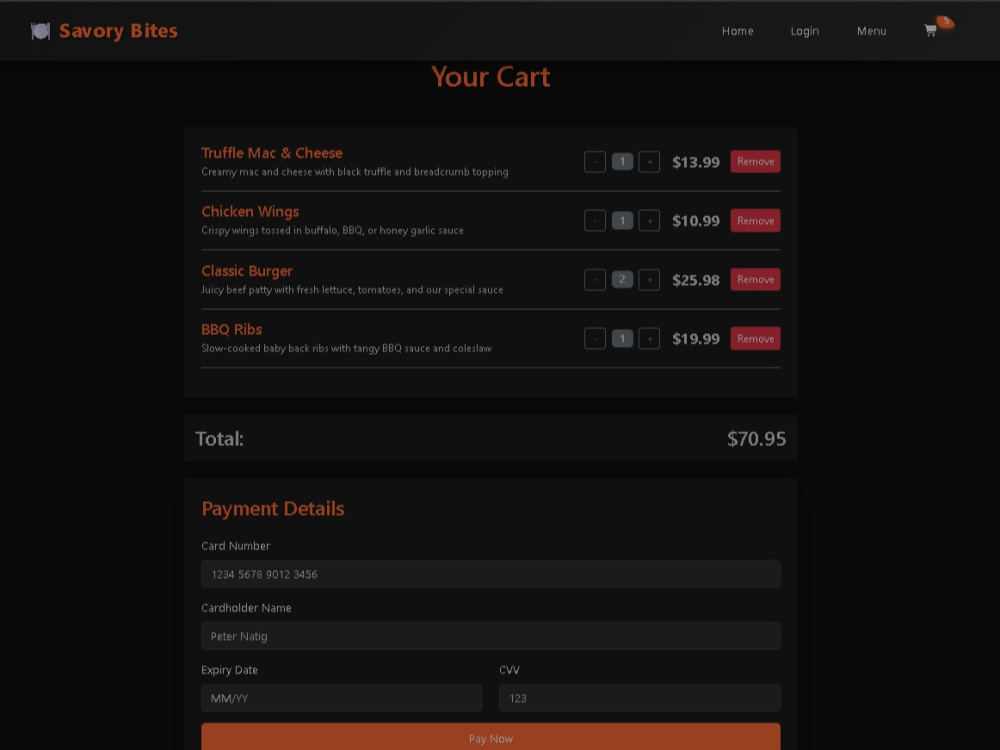Click the Truffle Mac & Cheese quantity value
Viewport: 1000px width, 750px height.
click(622, 161)
